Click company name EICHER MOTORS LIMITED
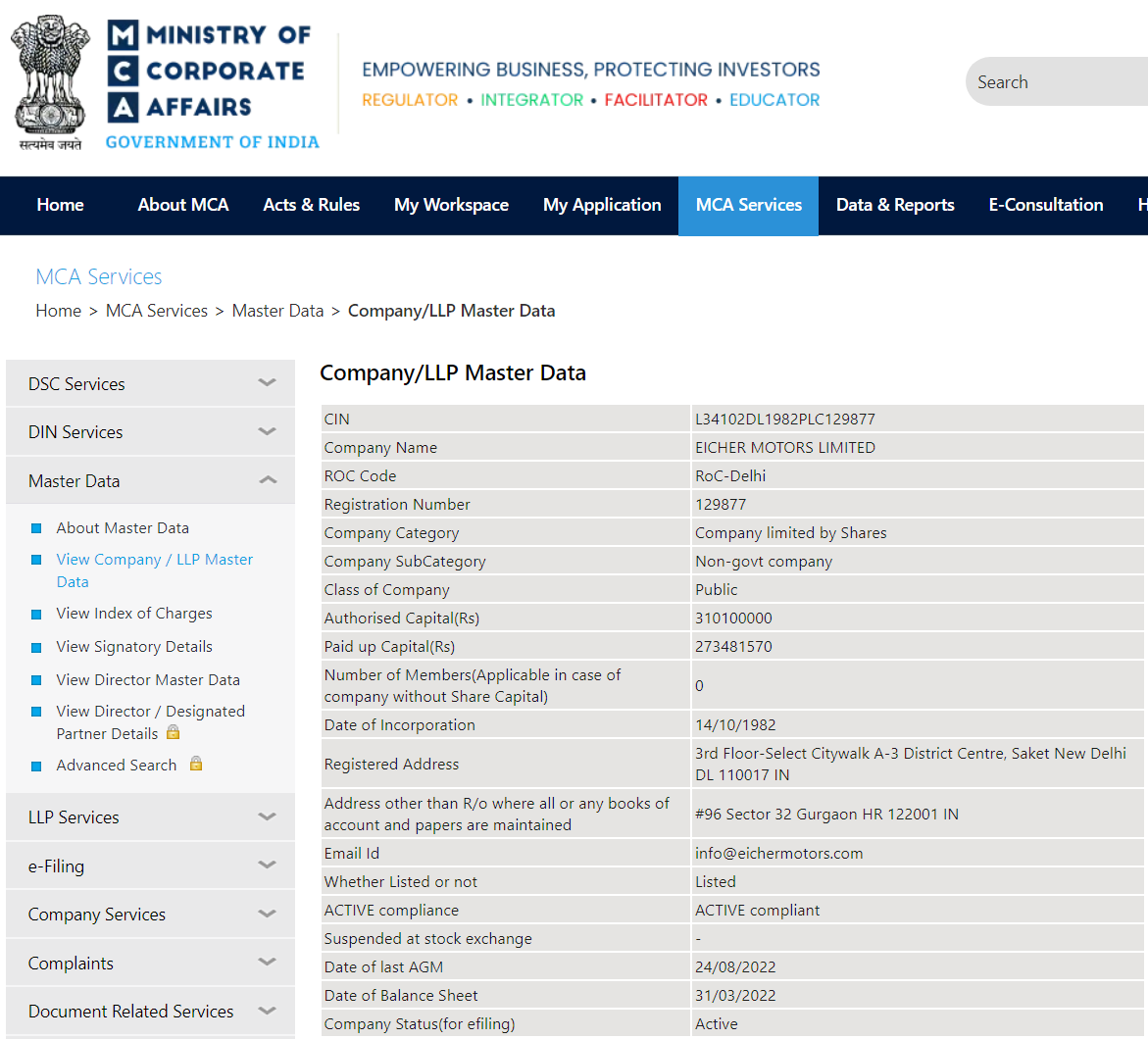This screenshot has height=1039, width=1148. [x=785, y=447]
